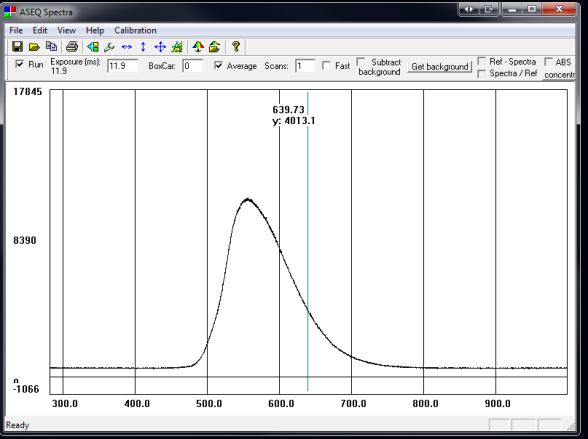The height and width of the screenshot is (439, 588).
Task: Click the yellow question mark help icon
Action: tap(236, 46)
